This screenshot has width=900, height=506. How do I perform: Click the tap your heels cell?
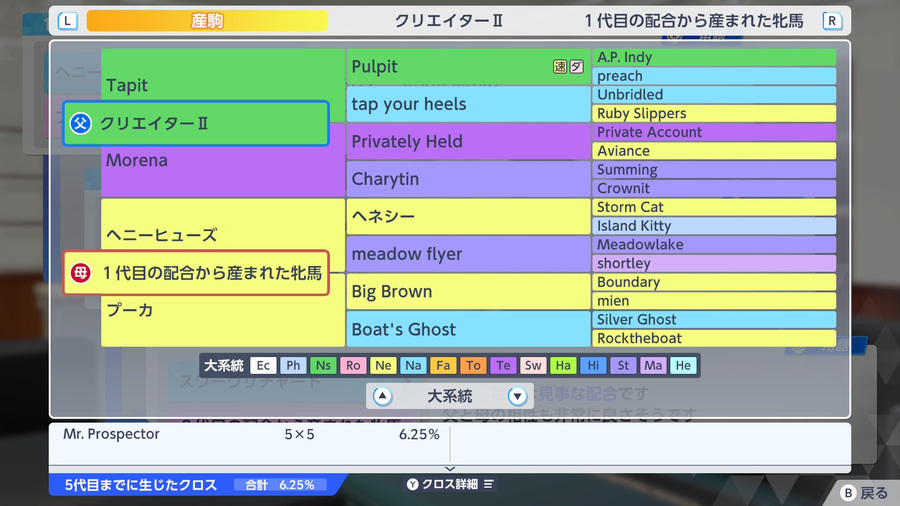[x=468, y=104]
